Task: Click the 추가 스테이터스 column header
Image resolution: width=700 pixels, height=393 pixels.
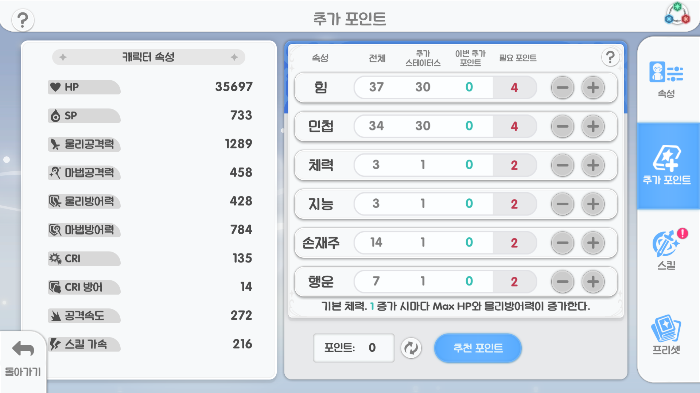Action: pyautogui.click(x=423, y=59)
